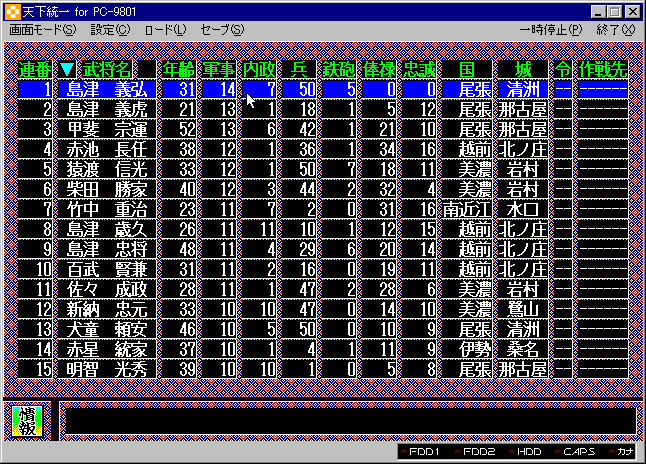
Task: Click the HDD status indicator
Action: [x=529, y=453]
